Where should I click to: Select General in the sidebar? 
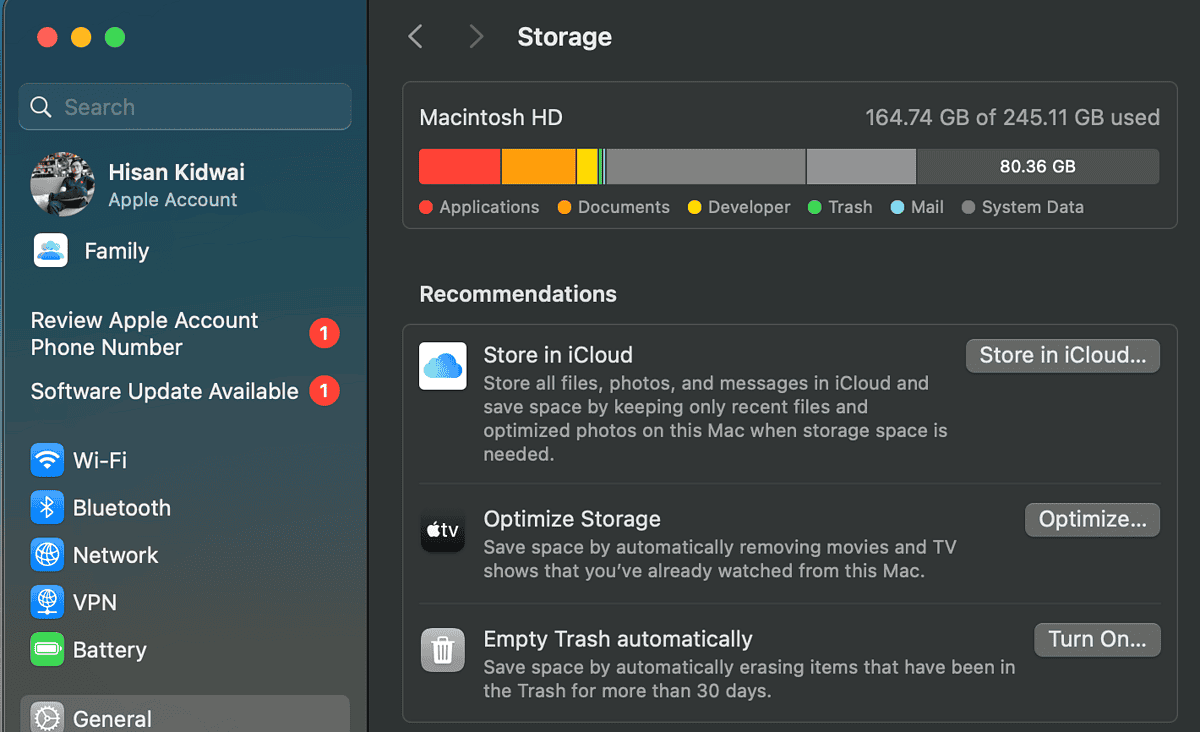click(185, 716)
